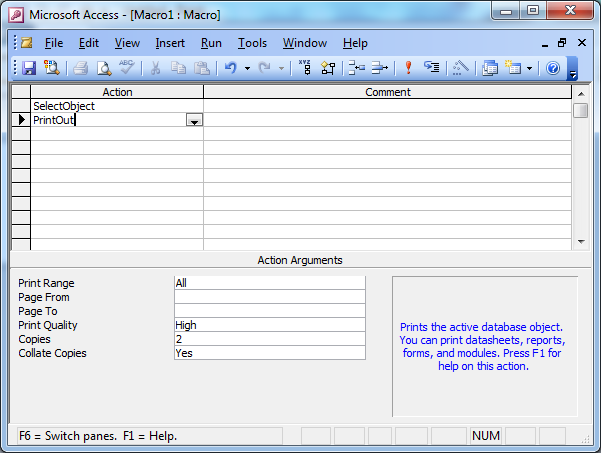Open the Redo history dropdown arrow
Screen dimensions: 601x453
(281, 69)
